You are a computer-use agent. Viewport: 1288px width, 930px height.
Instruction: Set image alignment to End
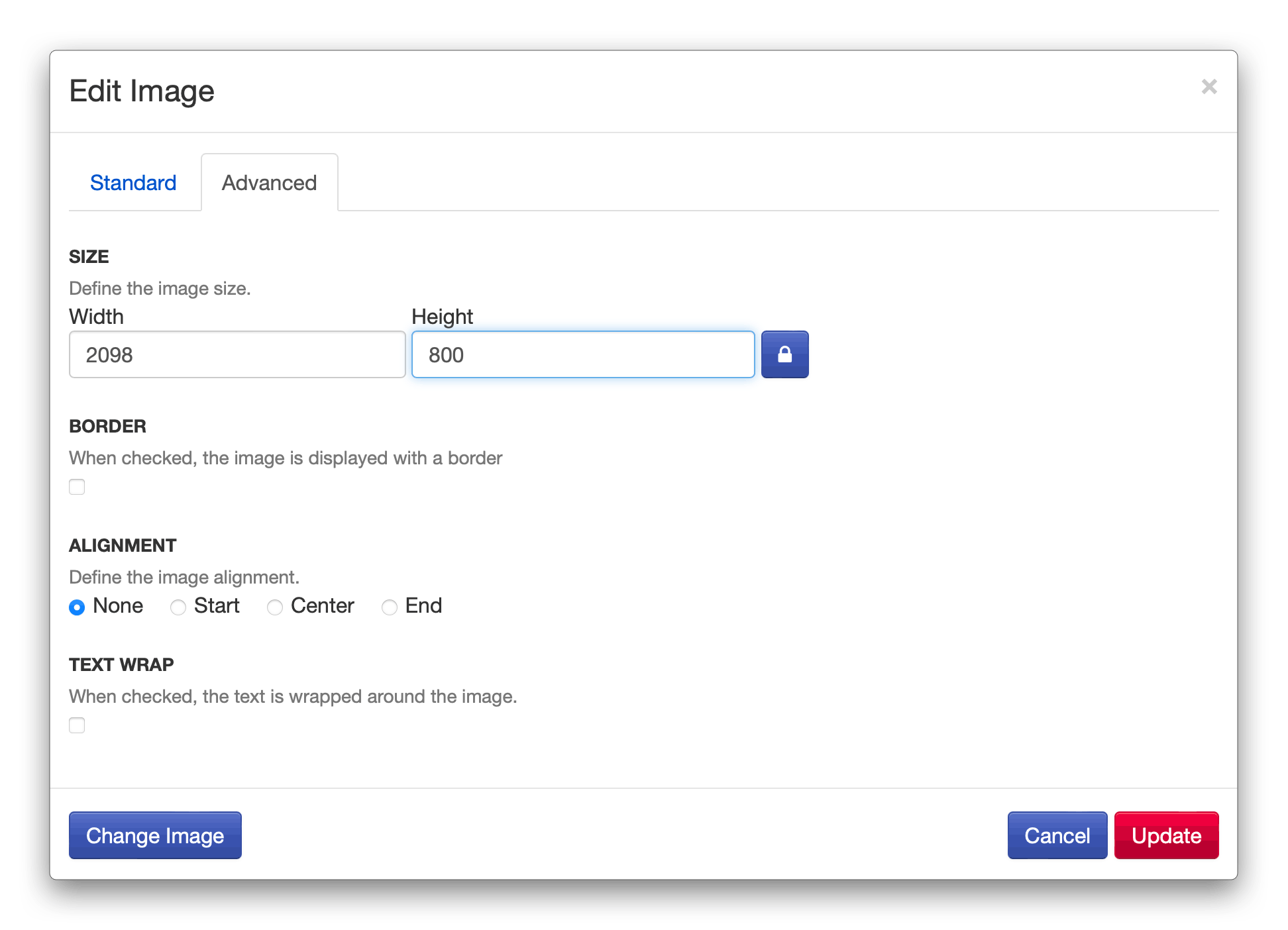390,607
